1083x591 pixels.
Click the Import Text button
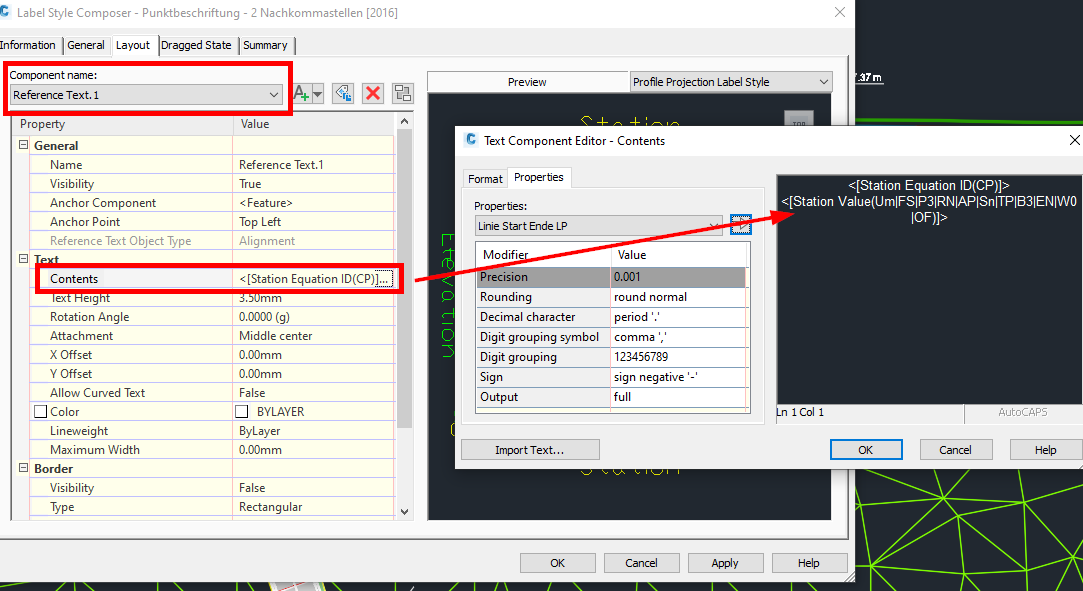click(530, 449)
